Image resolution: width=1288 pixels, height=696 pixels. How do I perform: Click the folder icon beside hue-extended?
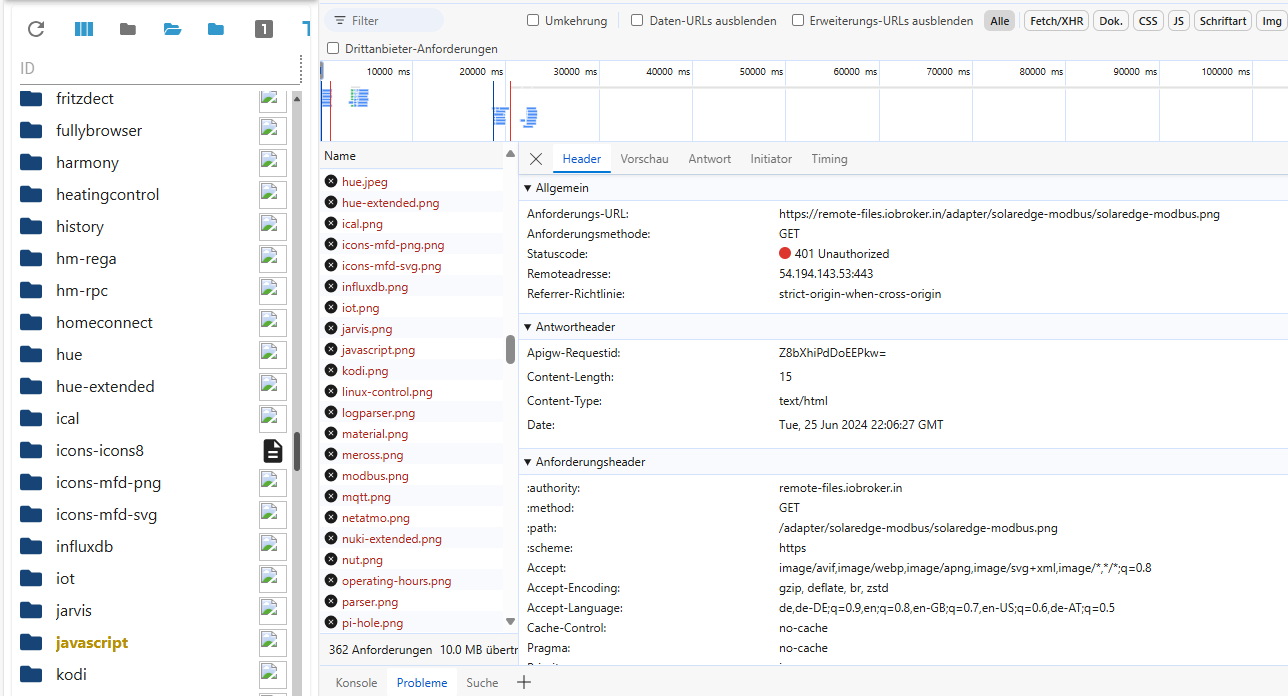pos(31,386)
